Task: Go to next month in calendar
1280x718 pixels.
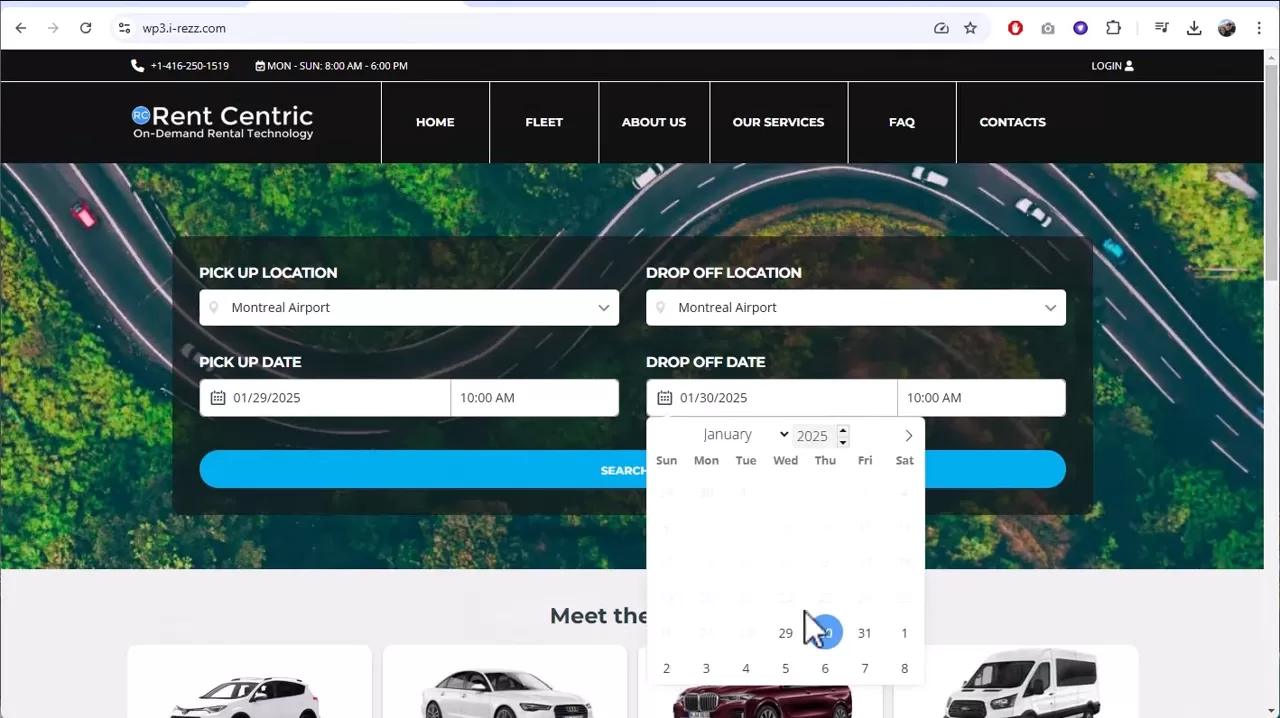Action: click(908, 436)
